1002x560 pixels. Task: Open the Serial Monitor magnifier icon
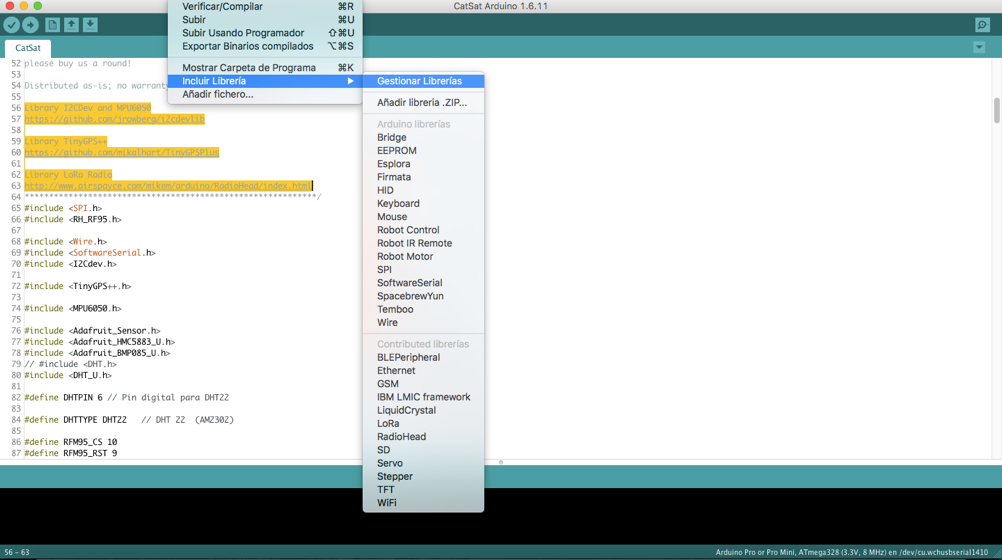(982, 25)
